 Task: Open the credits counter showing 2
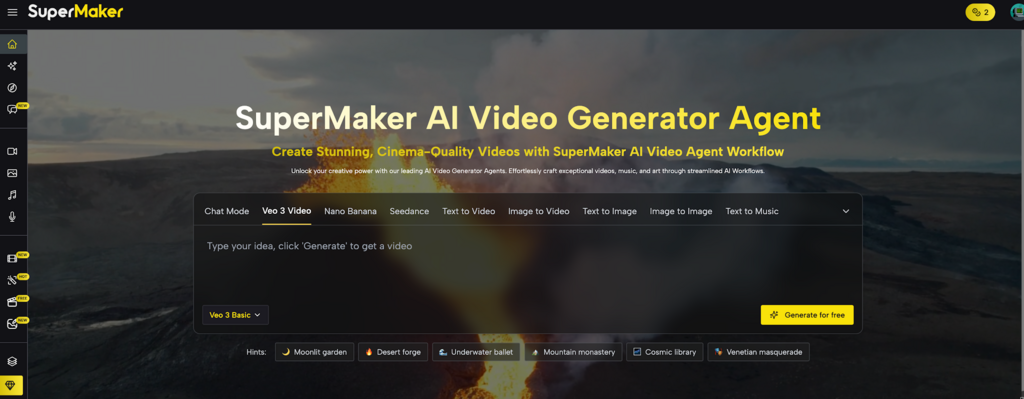point(980,12)
